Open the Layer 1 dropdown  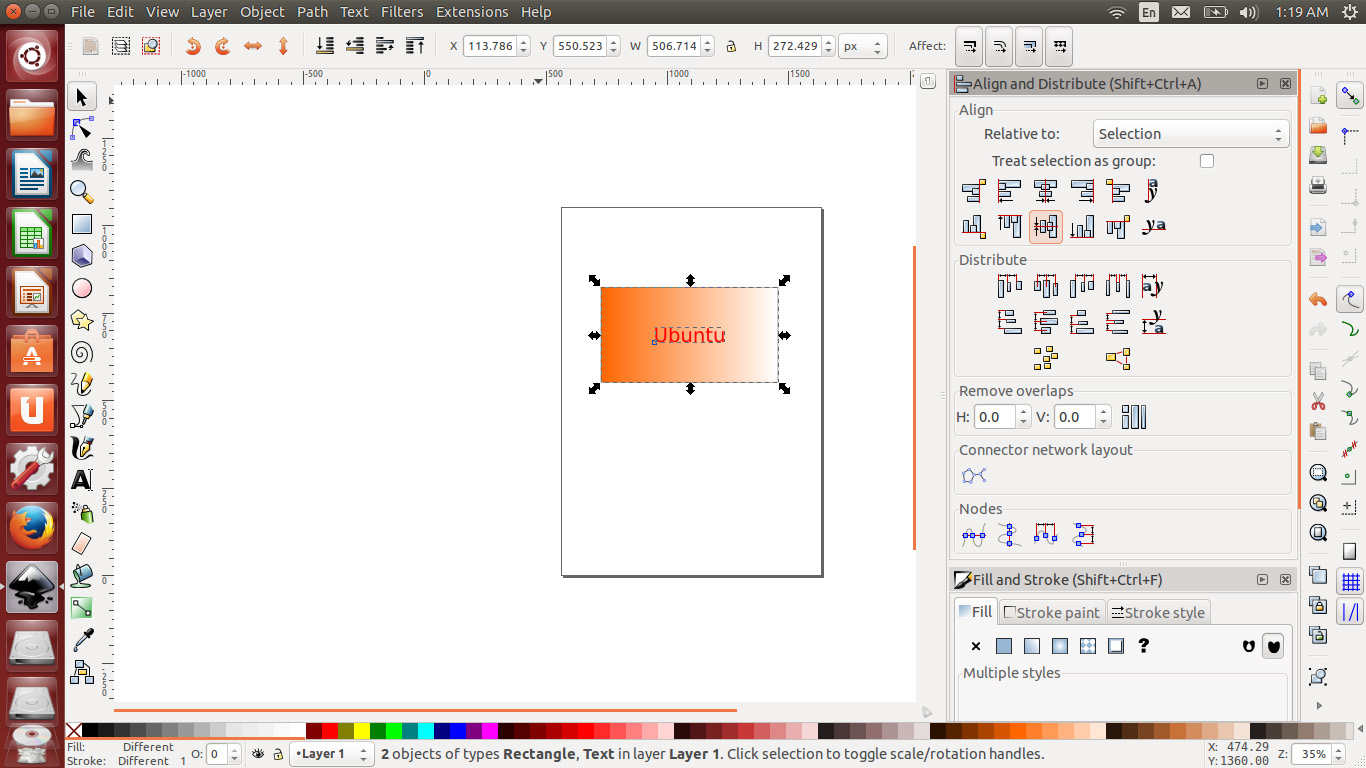click(332, 754)
